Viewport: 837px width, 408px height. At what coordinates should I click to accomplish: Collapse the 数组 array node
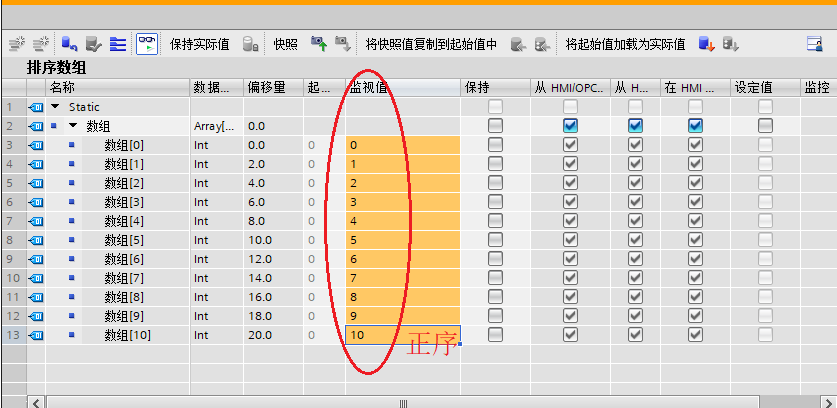tap(73, 126)
